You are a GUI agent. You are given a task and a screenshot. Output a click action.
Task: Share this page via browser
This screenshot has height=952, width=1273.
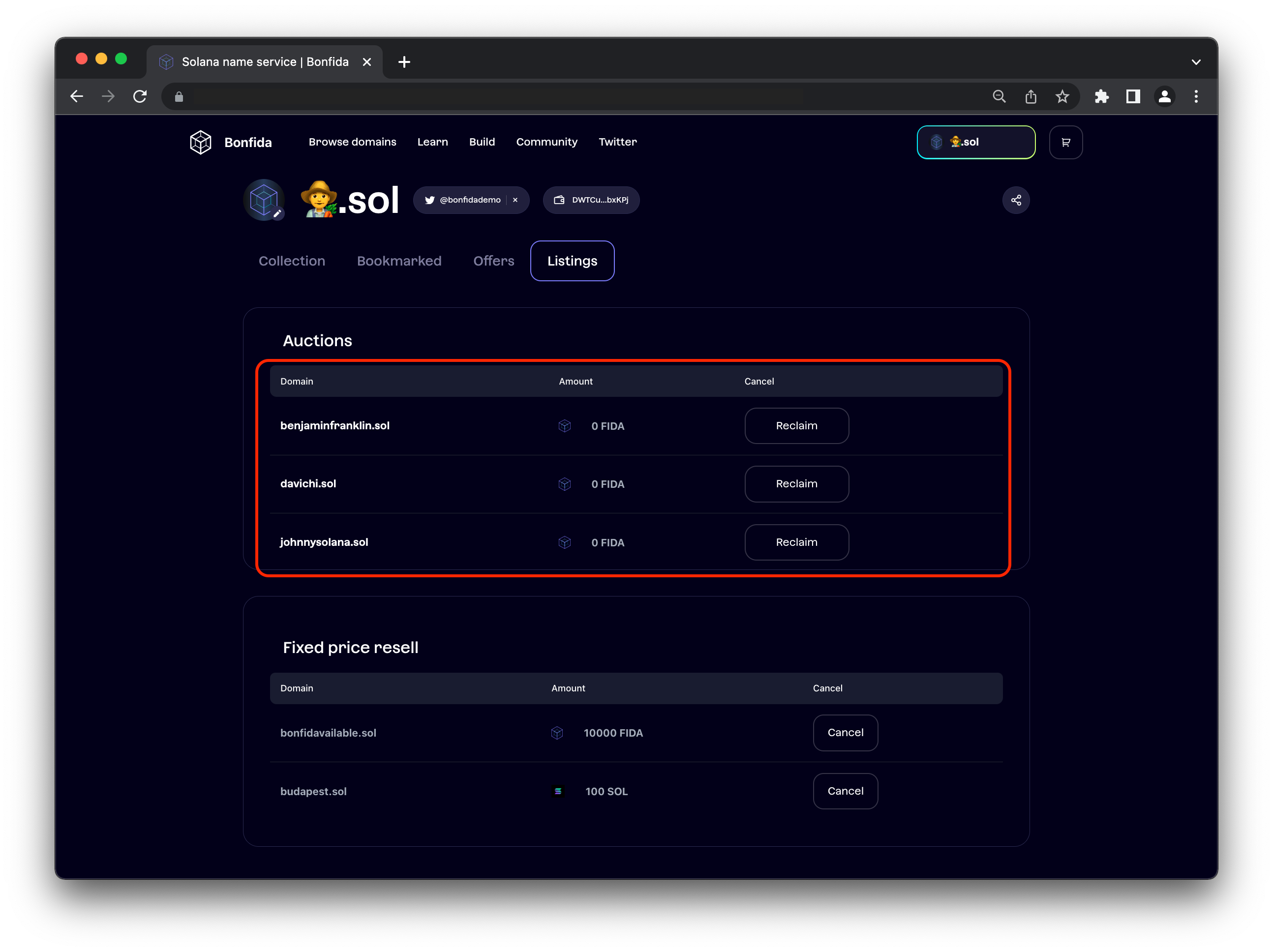click(x=1031, y=97)
